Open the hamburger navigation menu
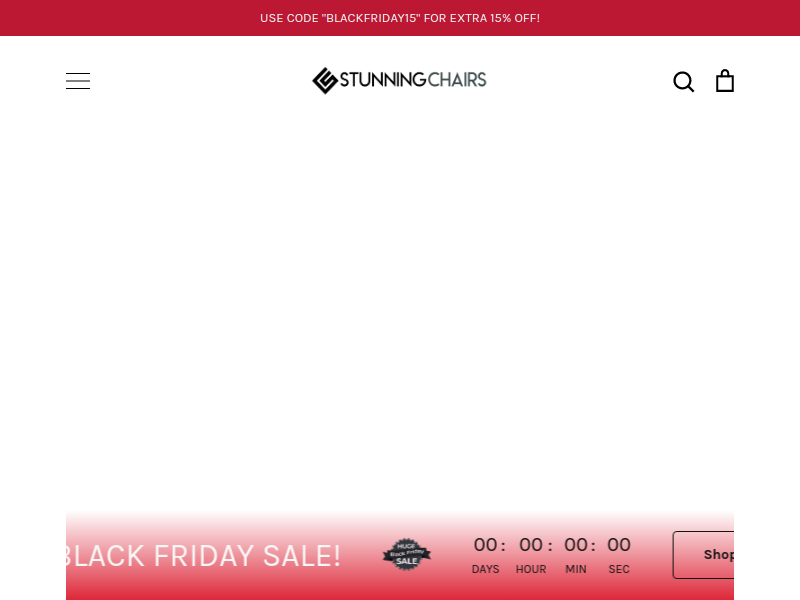Screen dimensions: 800x600 (78, 81)
